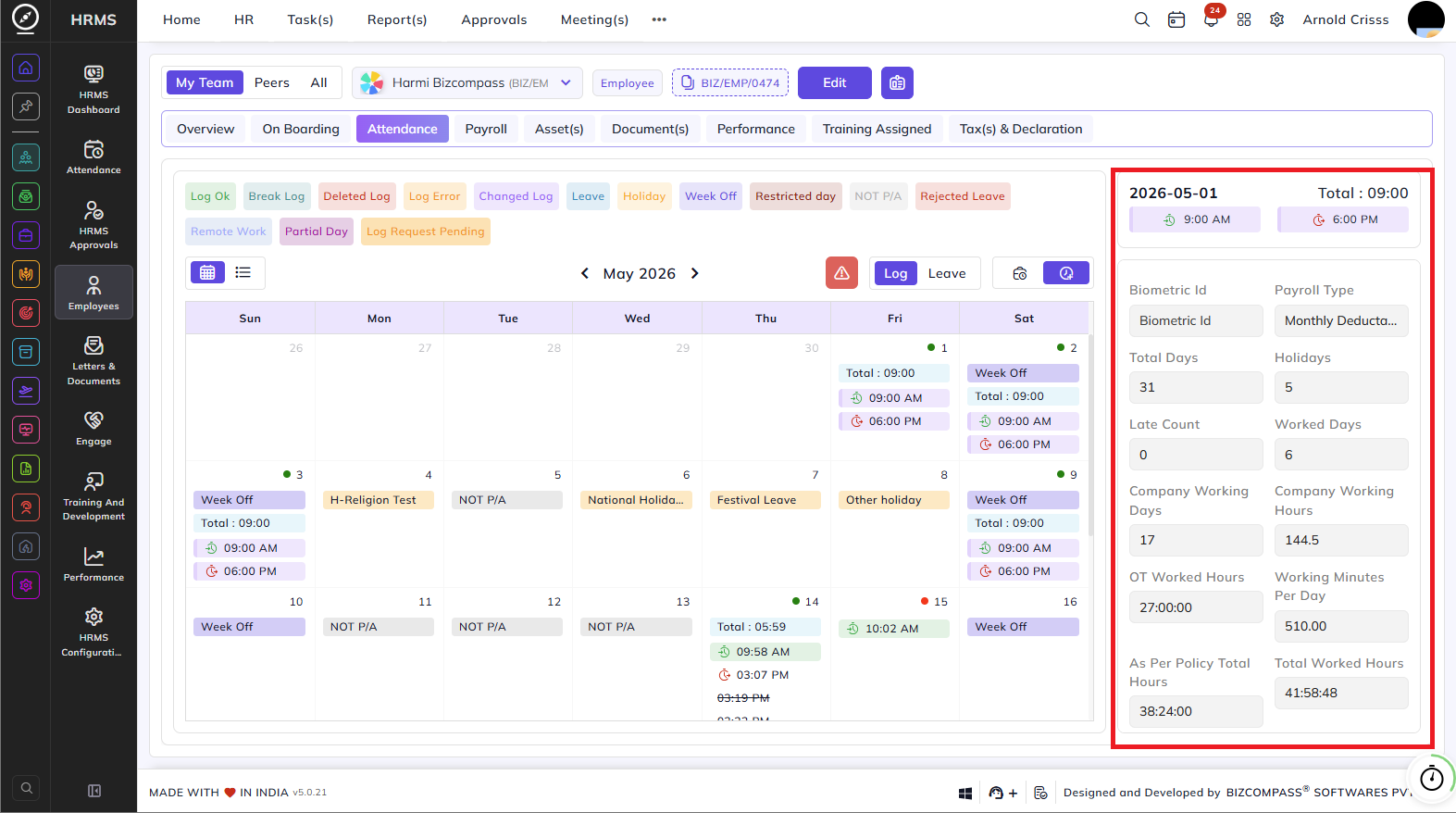The width and height of the screenshot is (1456, 813).
Task: Click Arnold Crisss user name
Action: [x=1346, y=19]
